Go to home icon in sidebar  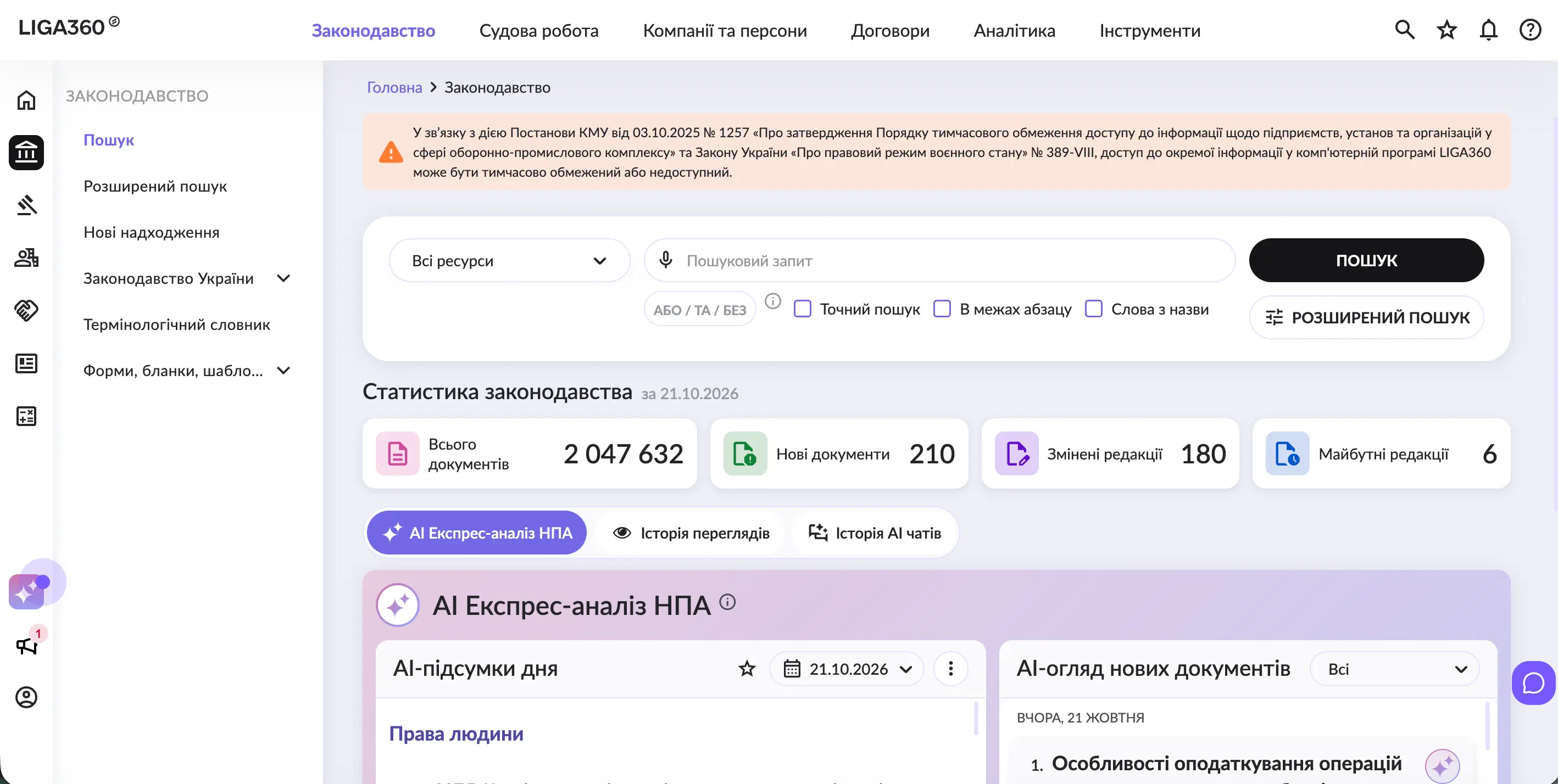[26, 100]
